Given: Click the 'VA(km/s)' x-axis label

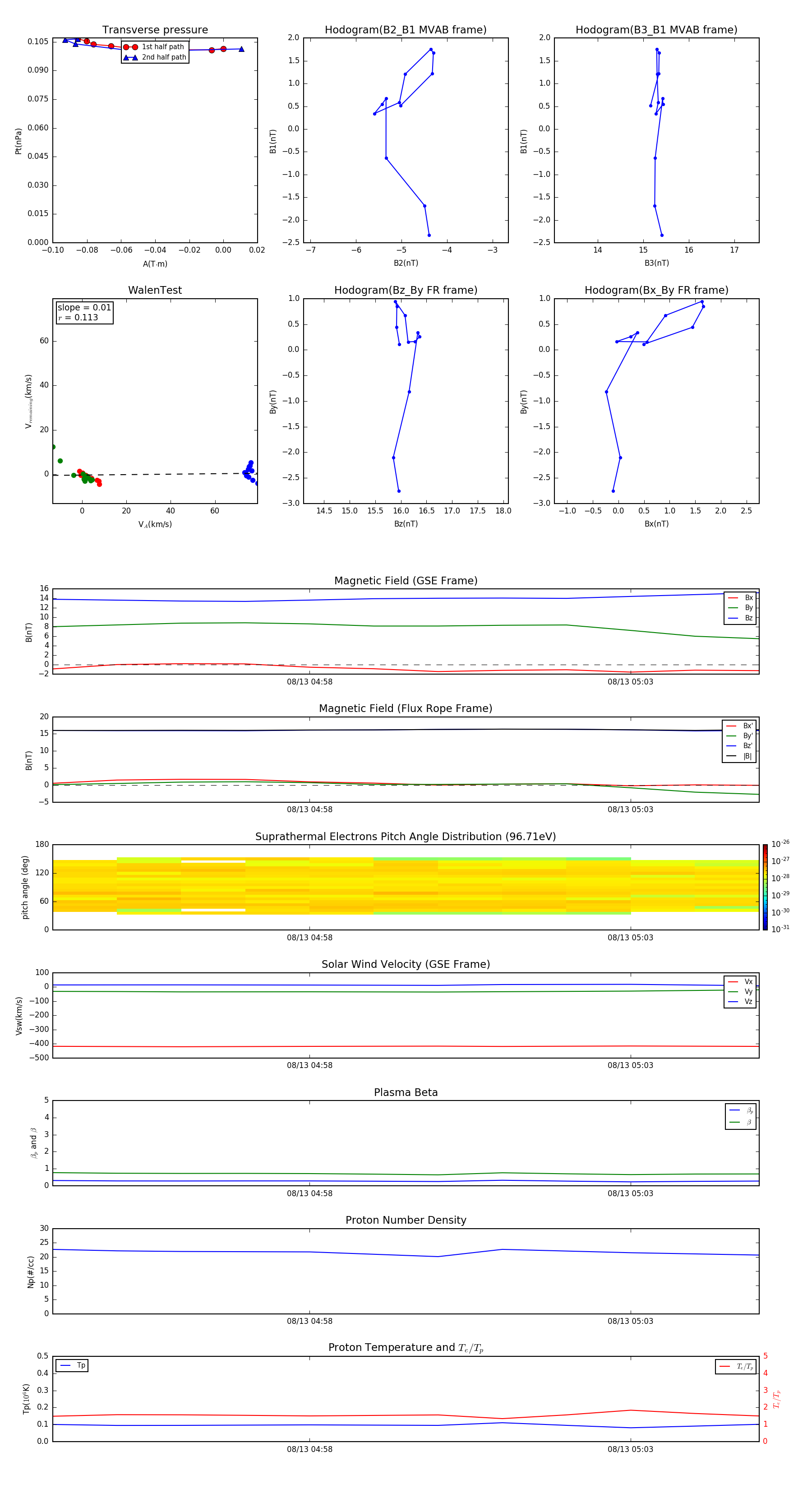Looking at the screenshot, I should click(155, 525).
